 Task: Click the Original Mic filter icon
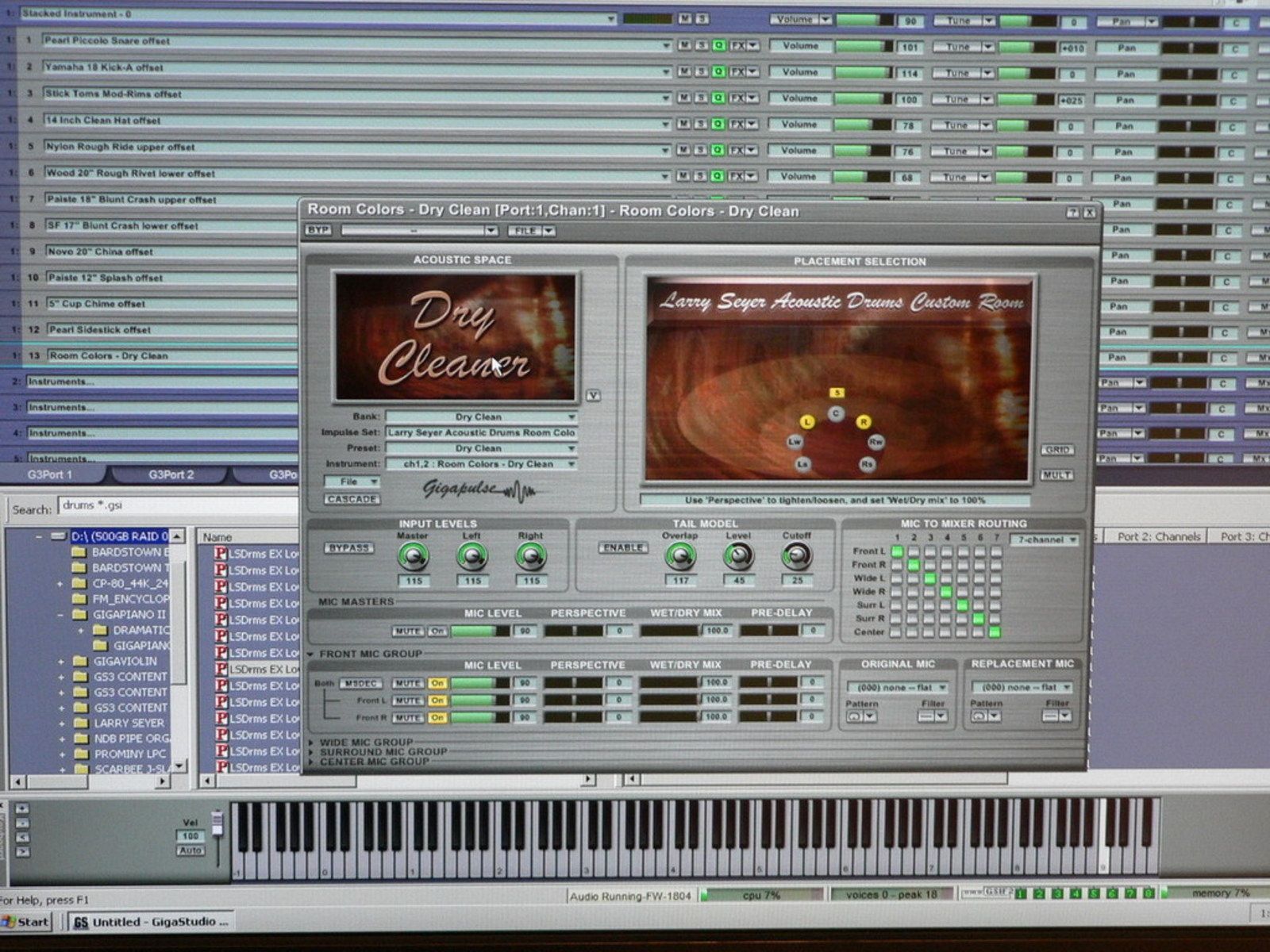pyautogui.click(x=926, y=716)
